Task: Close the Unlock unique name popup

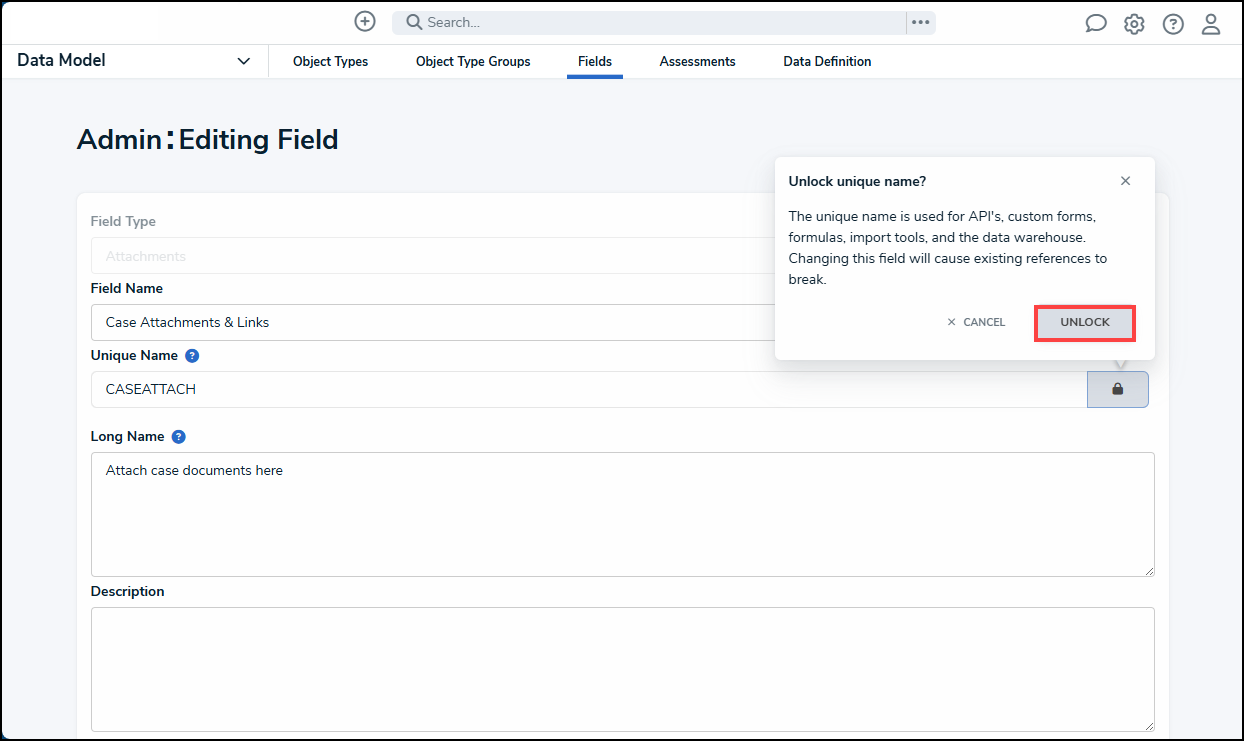Action: point(1125,181)
